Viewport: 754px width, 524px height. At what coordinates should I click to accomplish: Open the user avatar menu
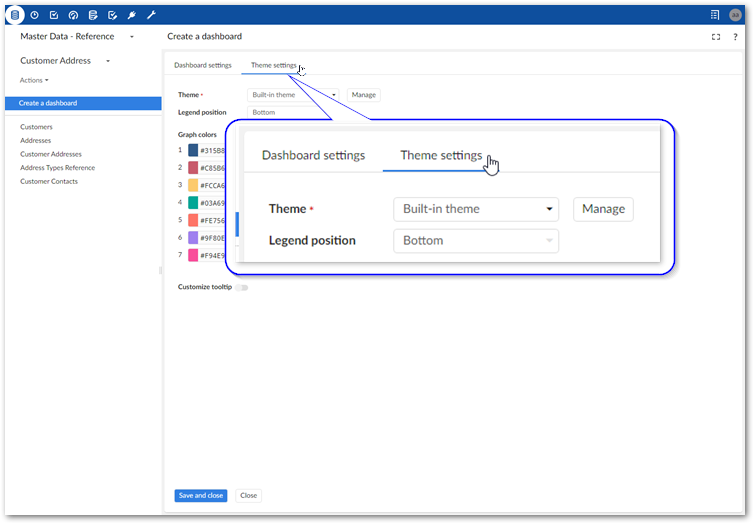click(735, 15)
